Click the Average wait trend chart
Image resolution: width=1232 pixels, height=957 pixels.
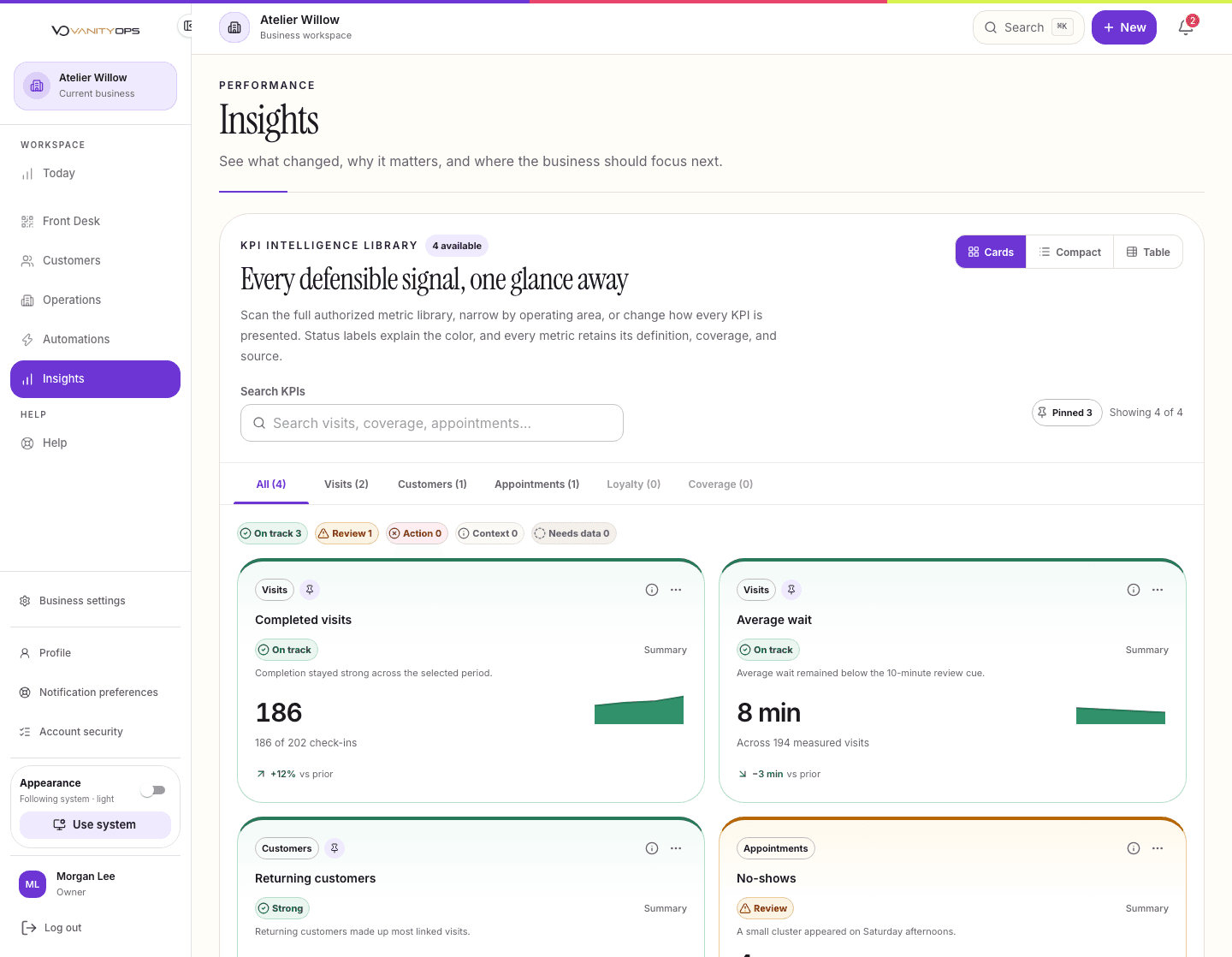1121,715
